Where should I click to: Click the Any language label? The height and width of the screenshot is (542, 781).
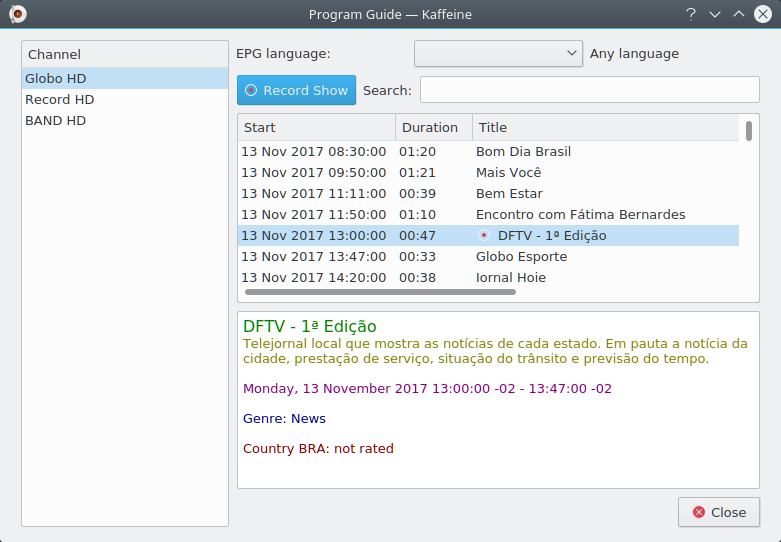pyautogui.click(x=634, y=53)
